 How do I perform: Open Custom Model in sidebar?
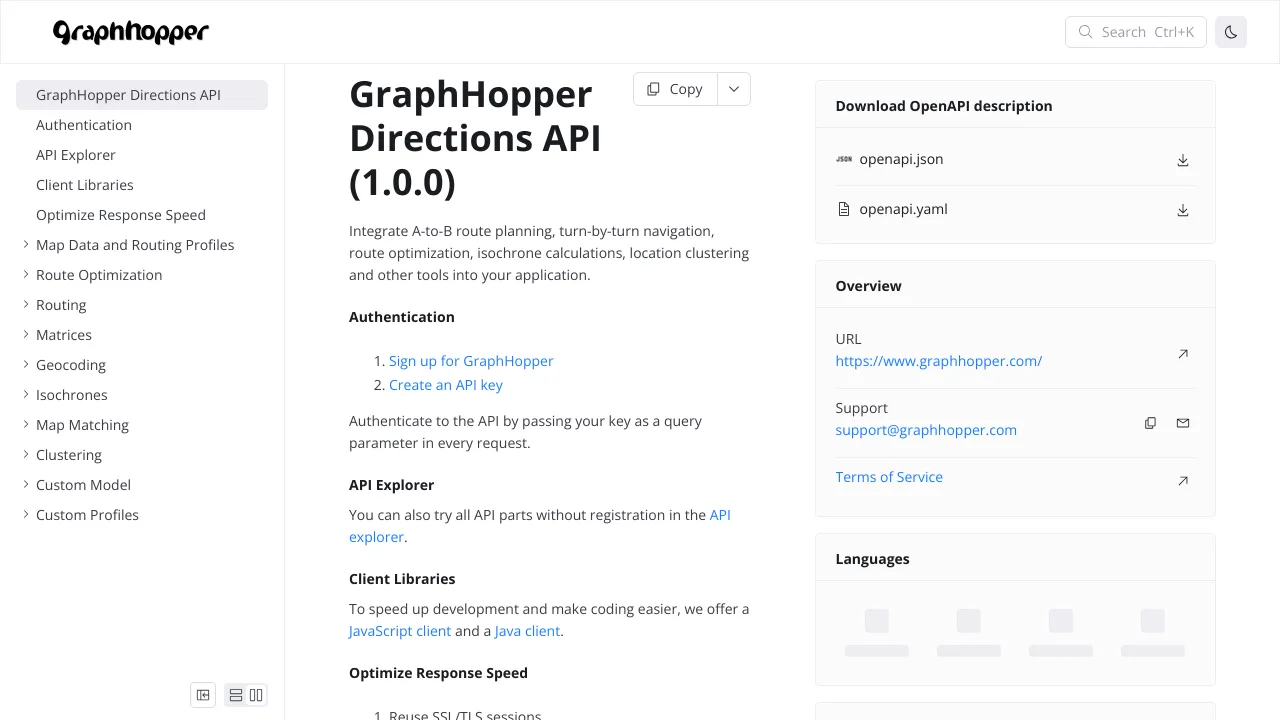(142, 485)
